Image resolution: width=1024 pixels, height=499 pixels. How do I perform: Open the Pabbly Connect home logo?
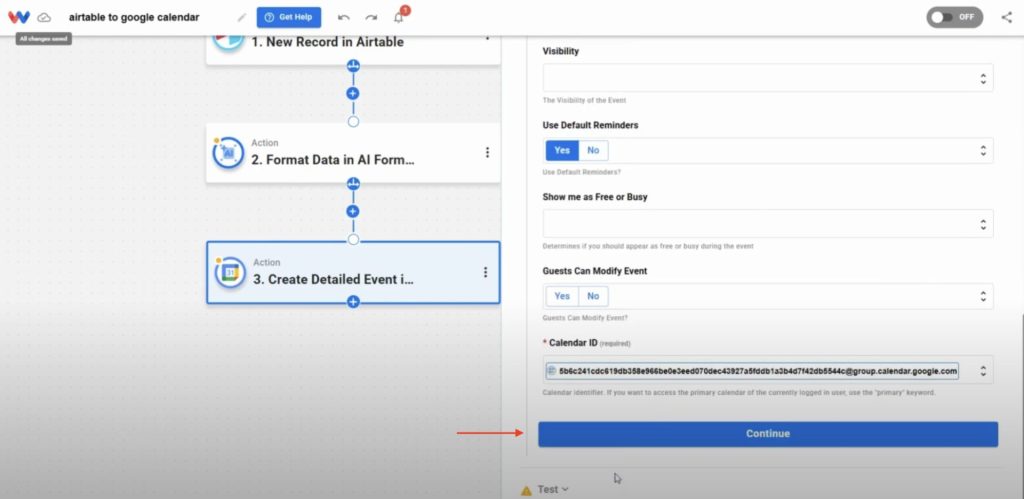click(19, 18)
